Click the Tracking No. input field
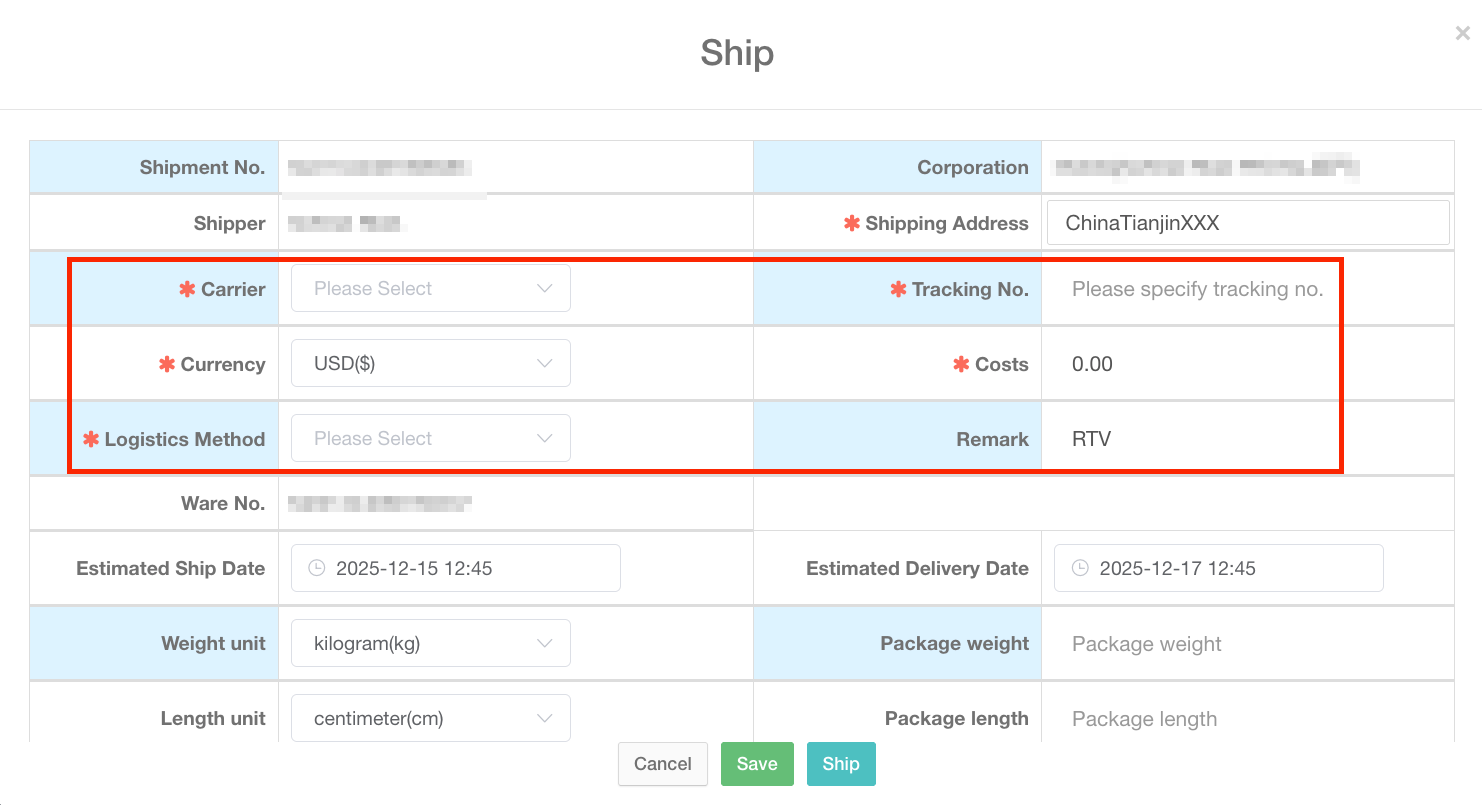The image size is (1482, 805). [1197, 289]
